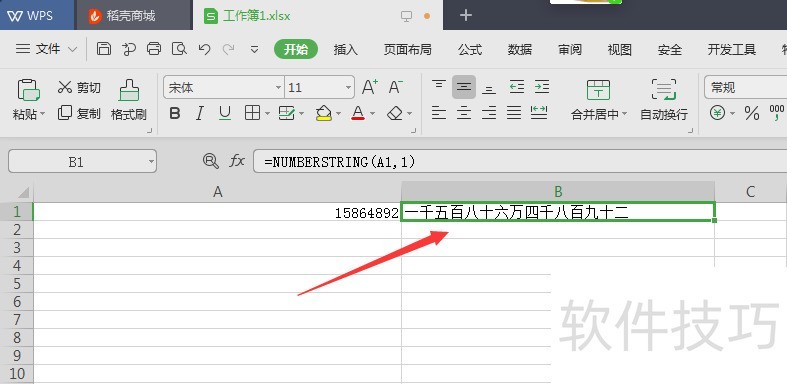Image resolution: width=787 pixels, height=384 pixels.
Task: Select cell A1 containing 15864892
Action: (x=217, y=212)
